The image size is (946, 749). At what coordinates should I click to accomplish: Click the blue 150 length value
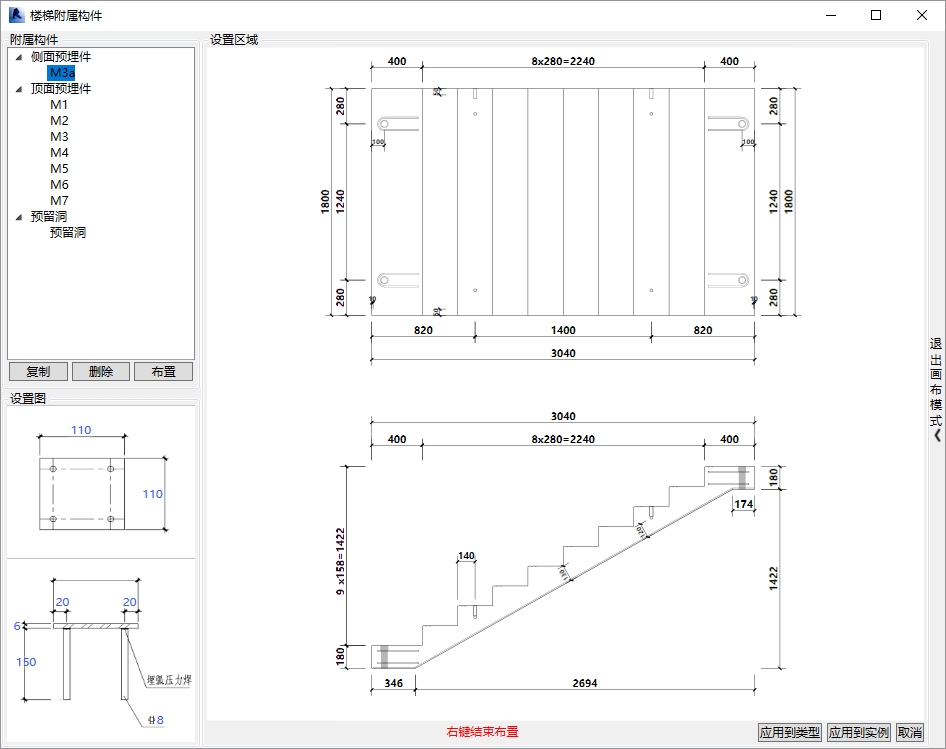[26, 662]
